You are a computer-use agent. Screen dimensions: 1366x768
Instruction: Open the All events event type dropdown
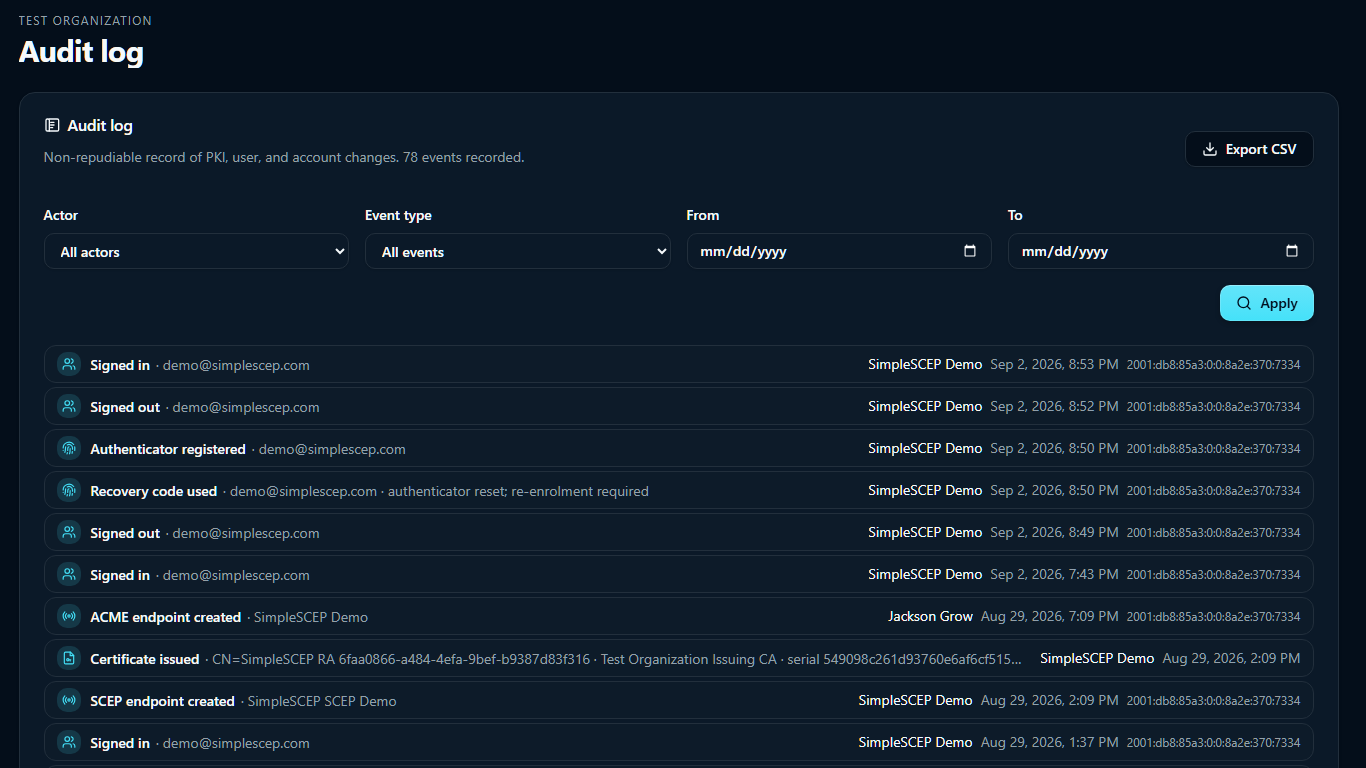[518, 252]
